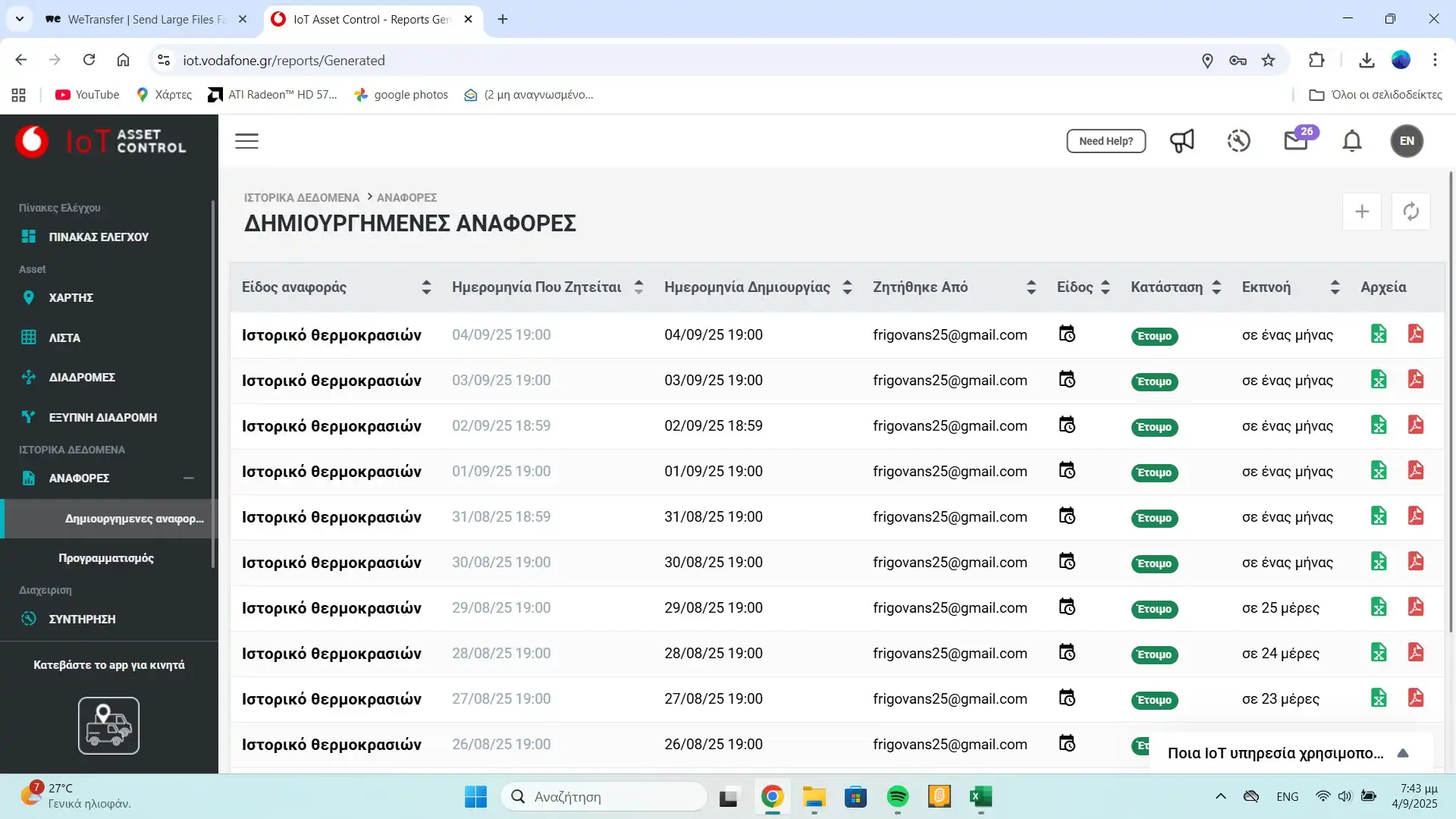This screenshot has width=1456, height=819.
Task: Collapse the ΑΝΑΦΟΡΕΣ sidebar section
Action: [x=189, y=478]
